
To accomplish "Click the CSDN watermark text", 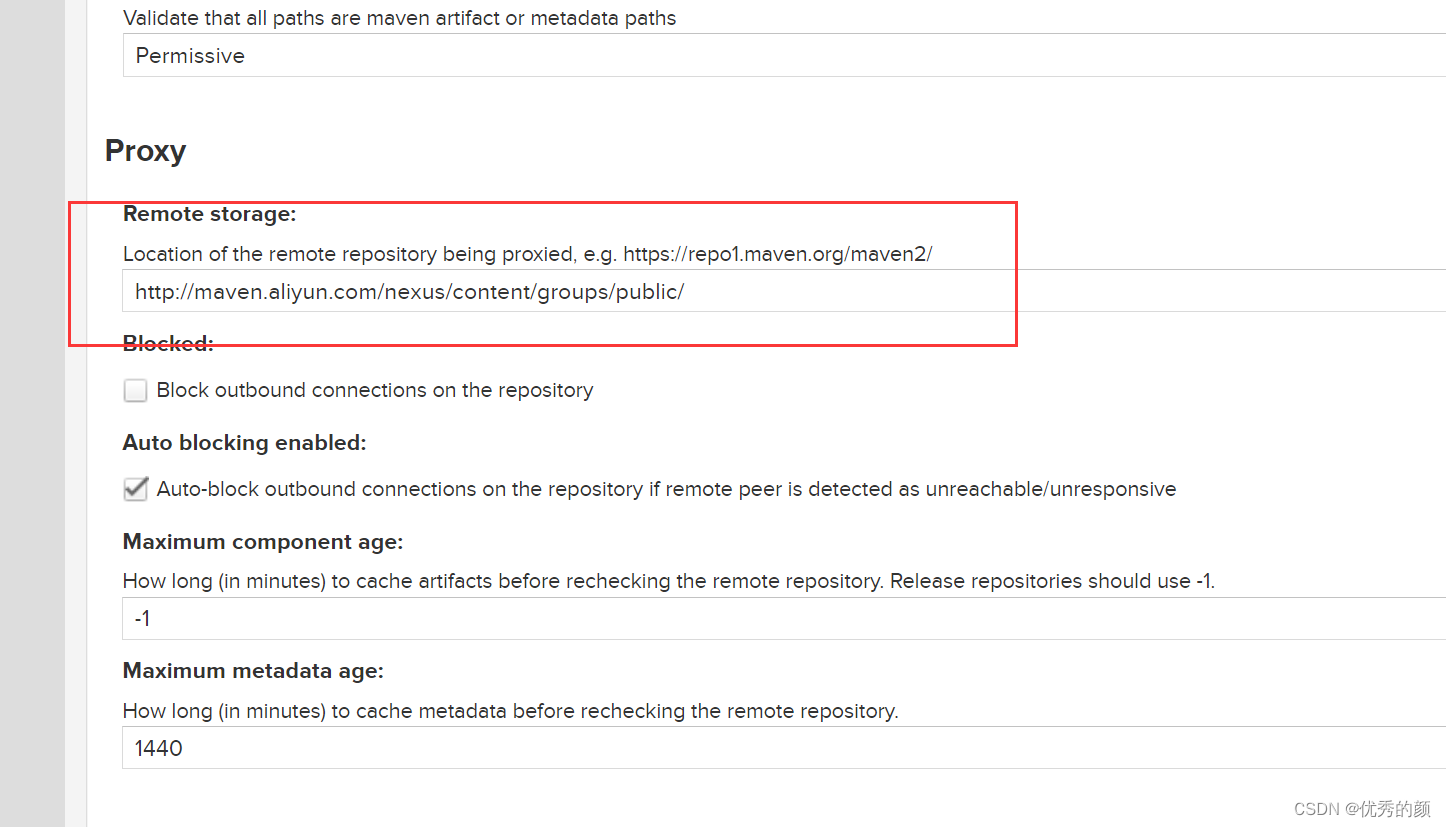I will [x=1362, y=808].
